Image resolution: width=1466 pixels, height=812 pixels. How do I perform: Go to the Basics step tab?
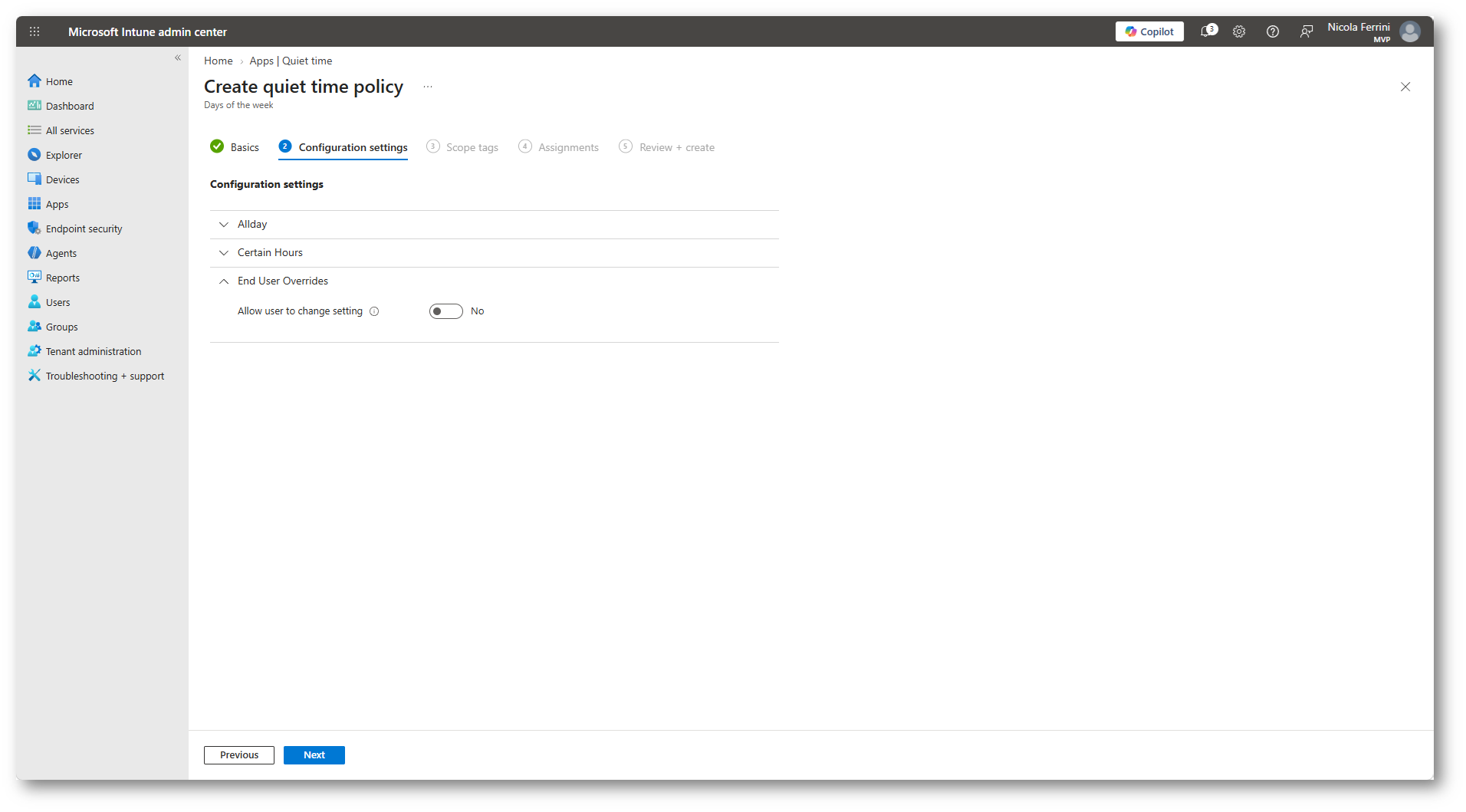[235, 147]
